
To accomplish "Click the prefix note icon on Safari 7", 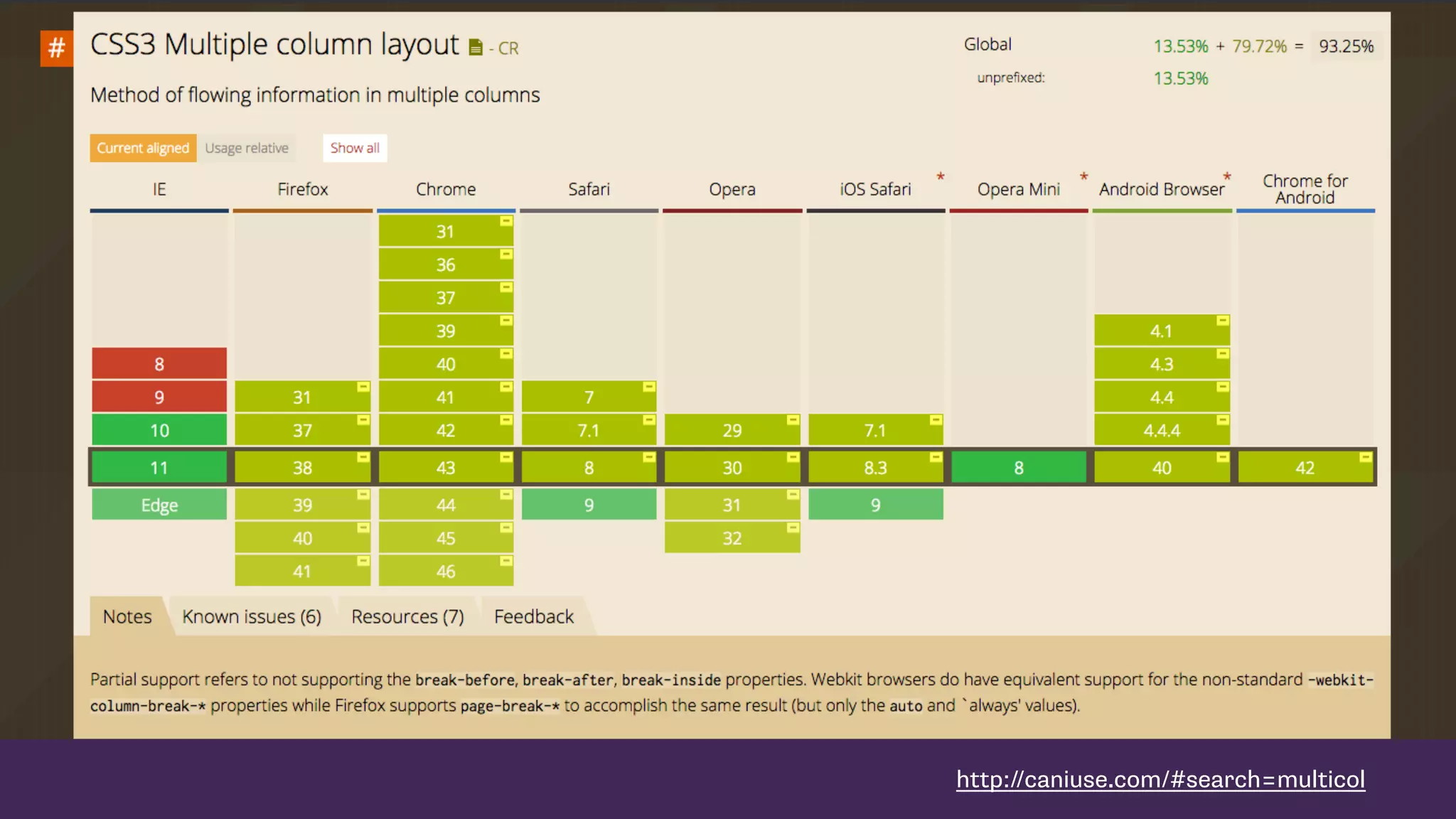I will point(649,387).
